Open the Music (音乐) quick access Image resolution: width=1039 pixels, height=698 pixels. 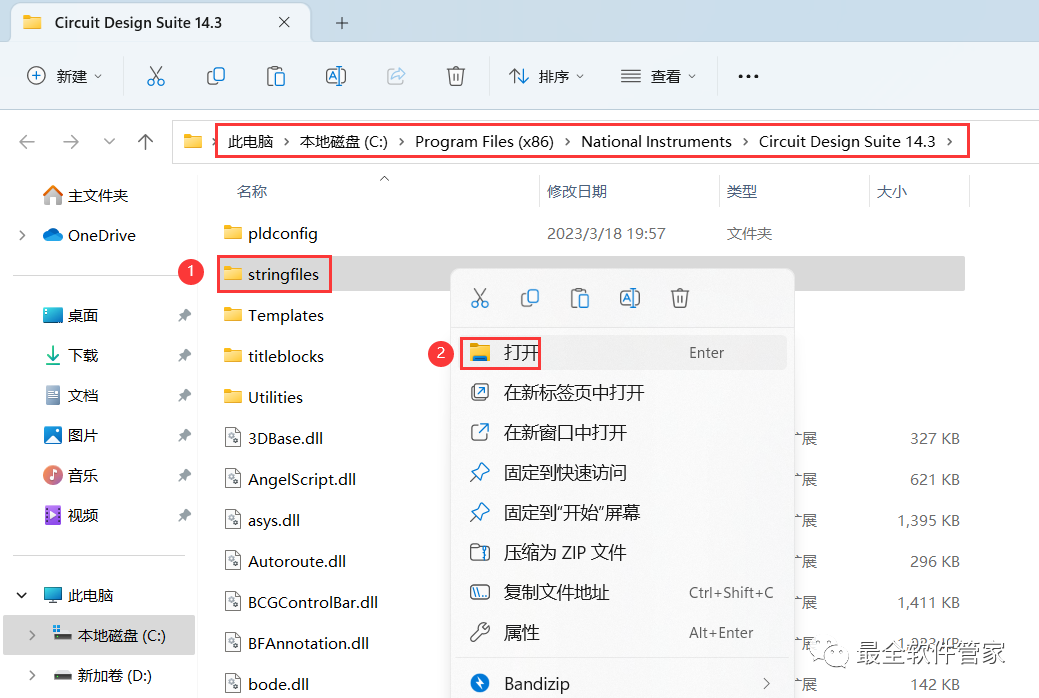[70, 475]
